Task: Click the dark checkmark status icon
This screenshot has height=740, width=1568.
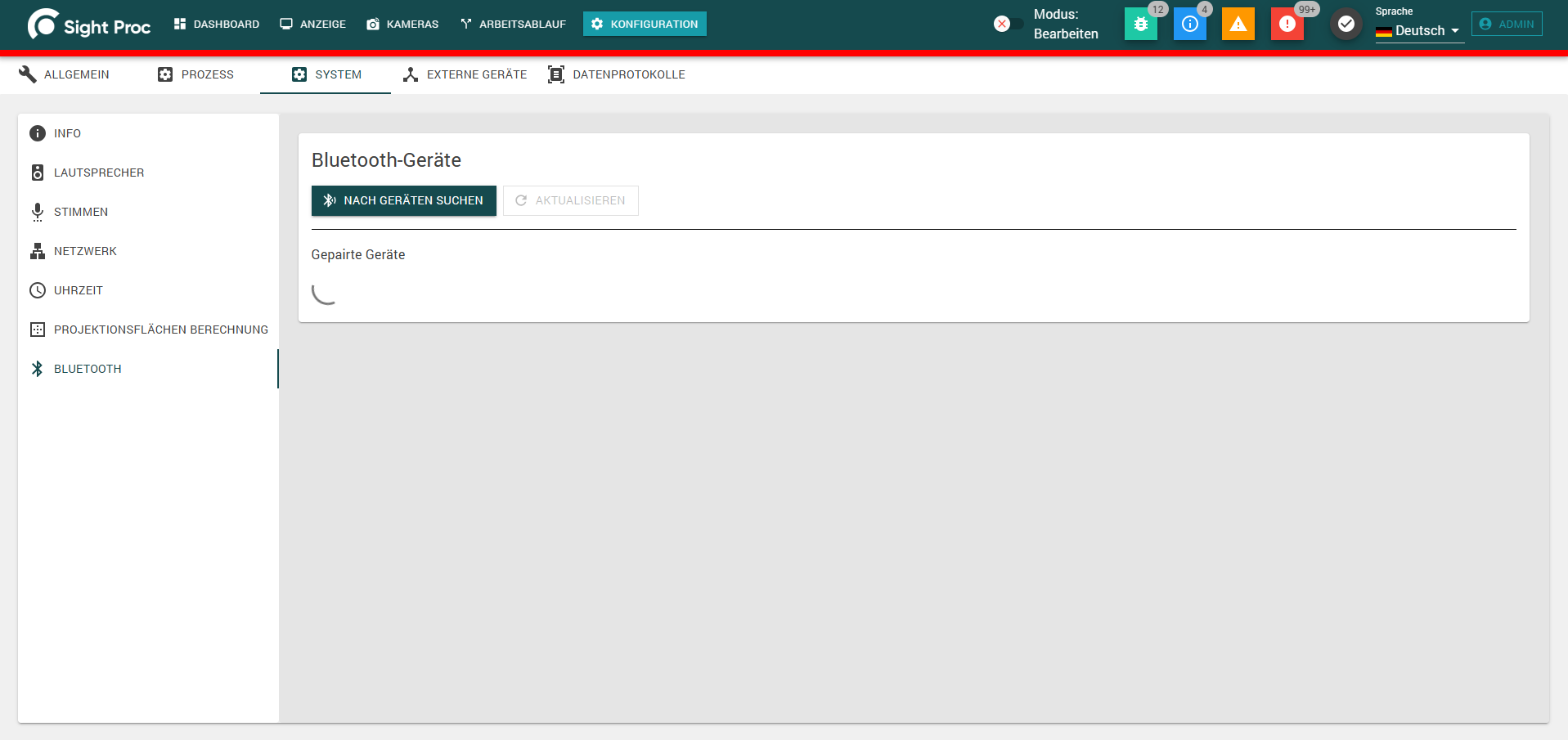Action: (x=1346, y=24)
